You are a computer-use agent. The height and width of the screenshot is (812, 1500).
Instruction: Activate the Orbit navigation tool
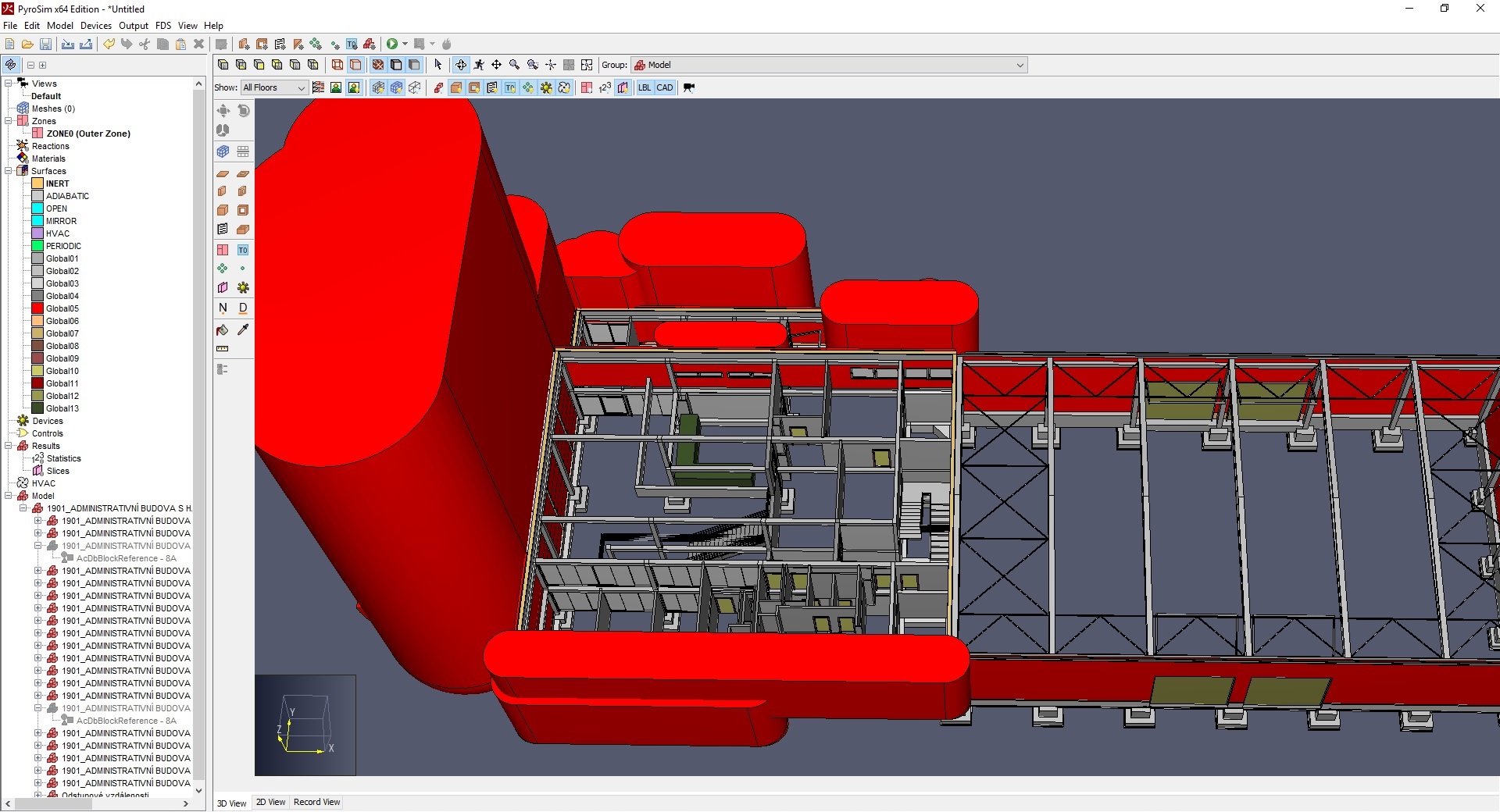[461, 65]
